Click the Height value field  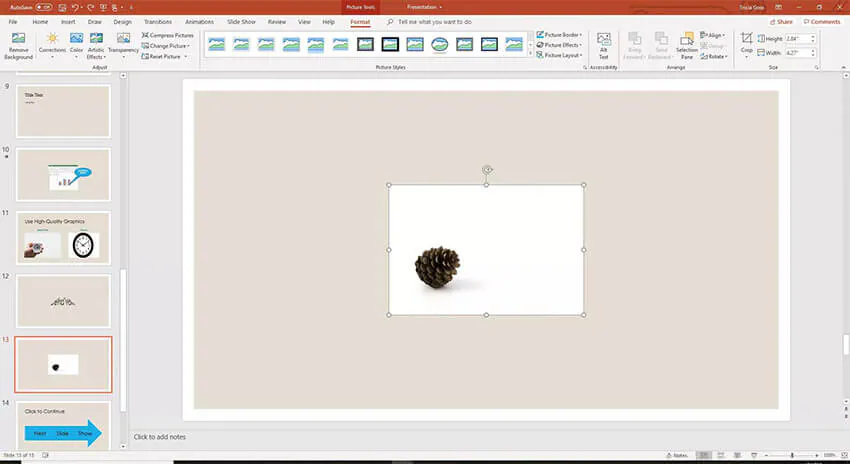797,39
